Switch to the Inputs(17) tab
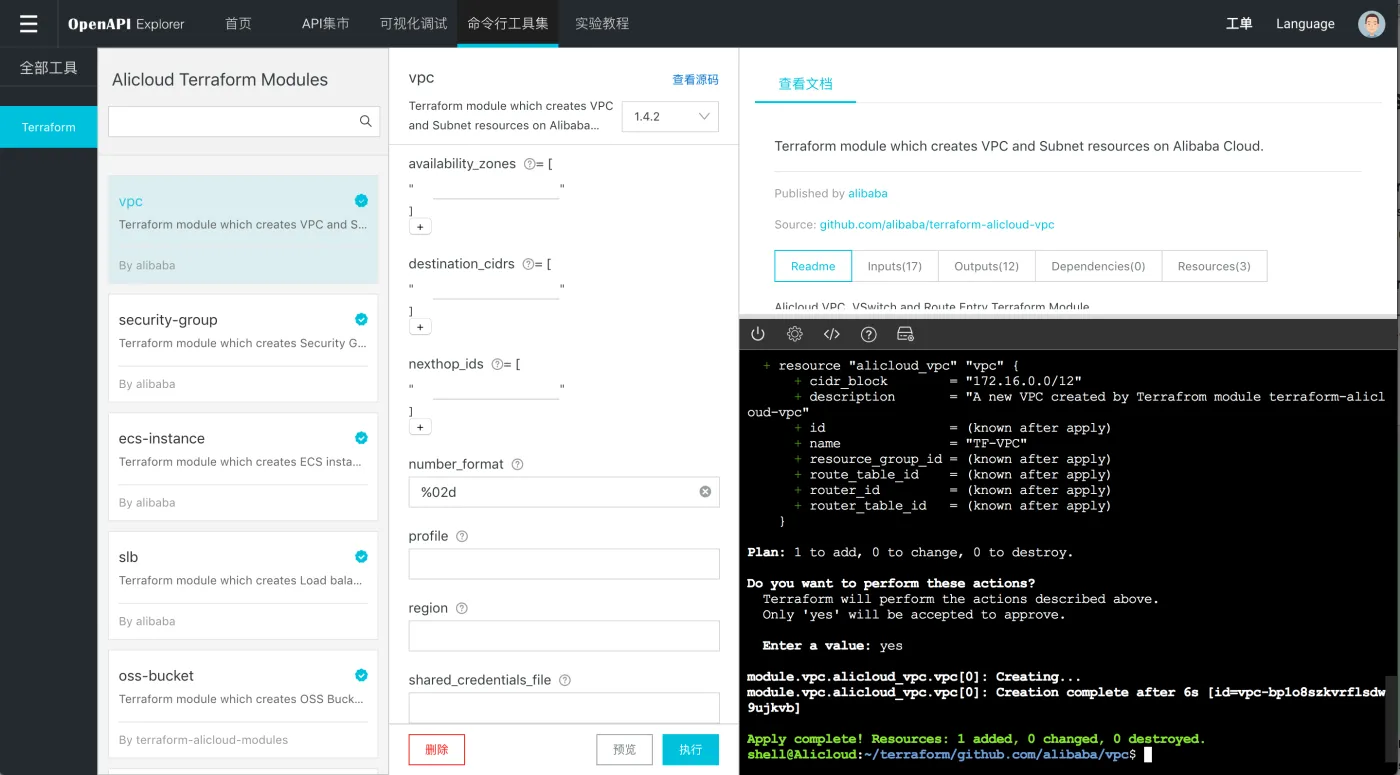The height and width of the screenshot is (775, 1400). tap(895, 266)
